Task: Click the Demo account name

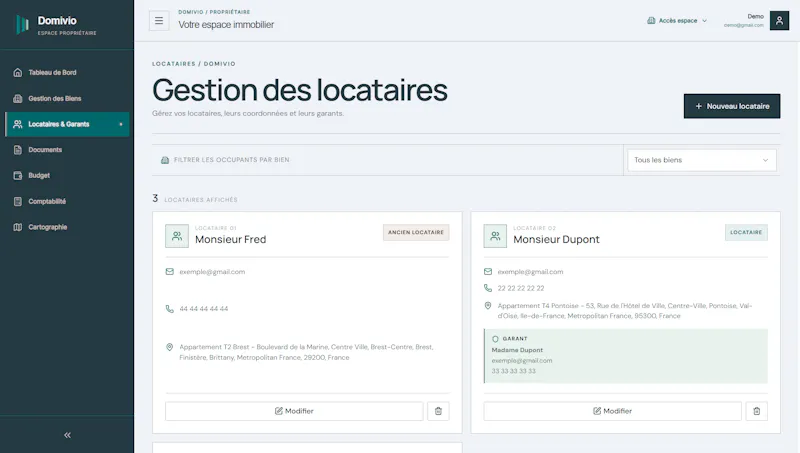Action: tap(756, 16)
